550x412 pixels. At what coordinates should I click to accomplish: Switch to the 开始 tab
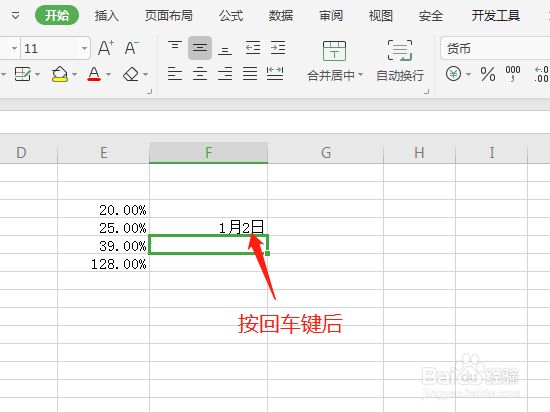click(x=57, y=15)
